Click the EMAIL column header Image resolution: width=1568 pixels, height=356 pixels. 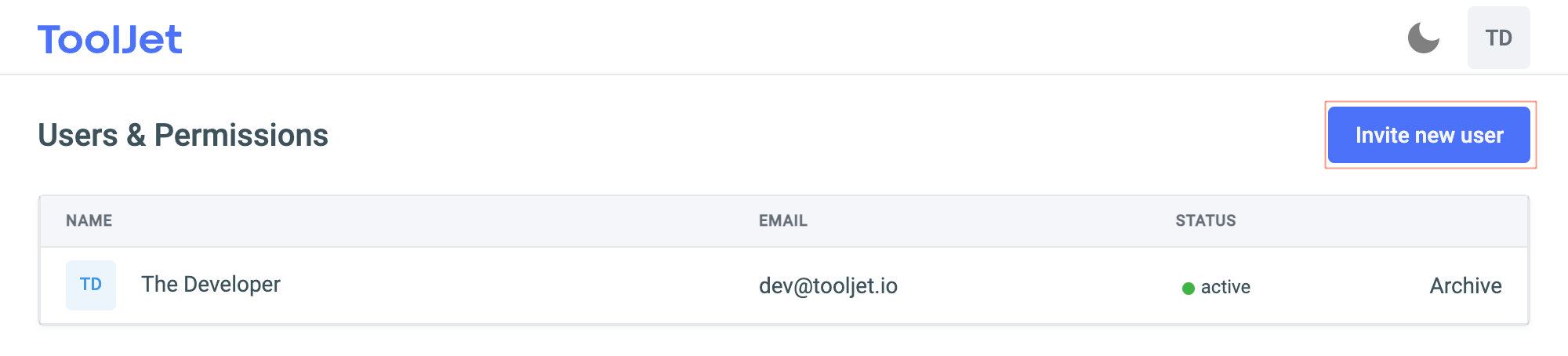pos(782,221)
